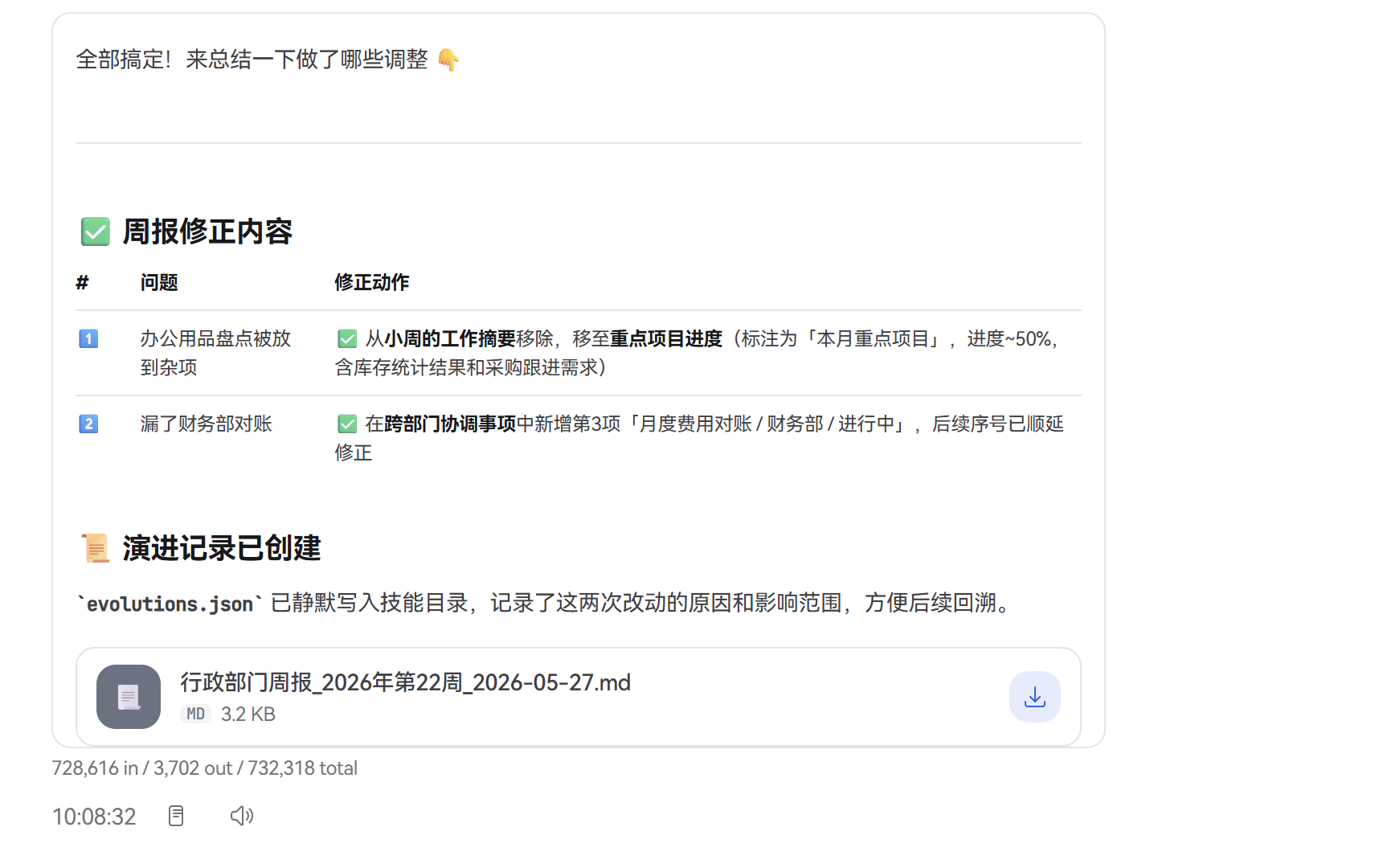The height and width of the screenshot is (868, 1379).
Task: Select bold text 跨部门协调事项
Action: (x=450, y=424)
